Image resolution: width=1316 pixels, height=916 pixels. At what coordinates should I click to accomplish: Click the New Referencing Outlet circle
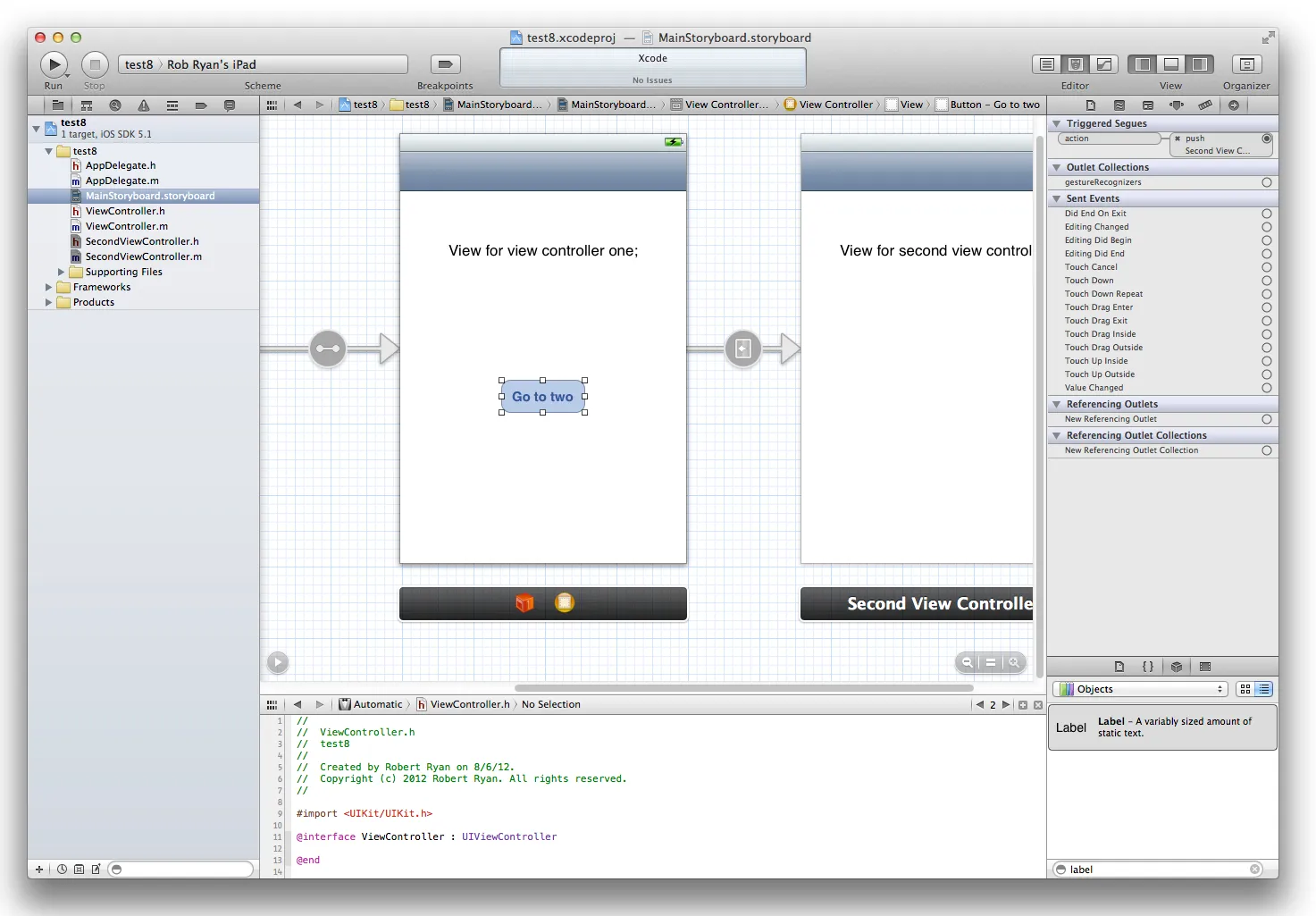pyautogui.click(x=1267, y=419)
